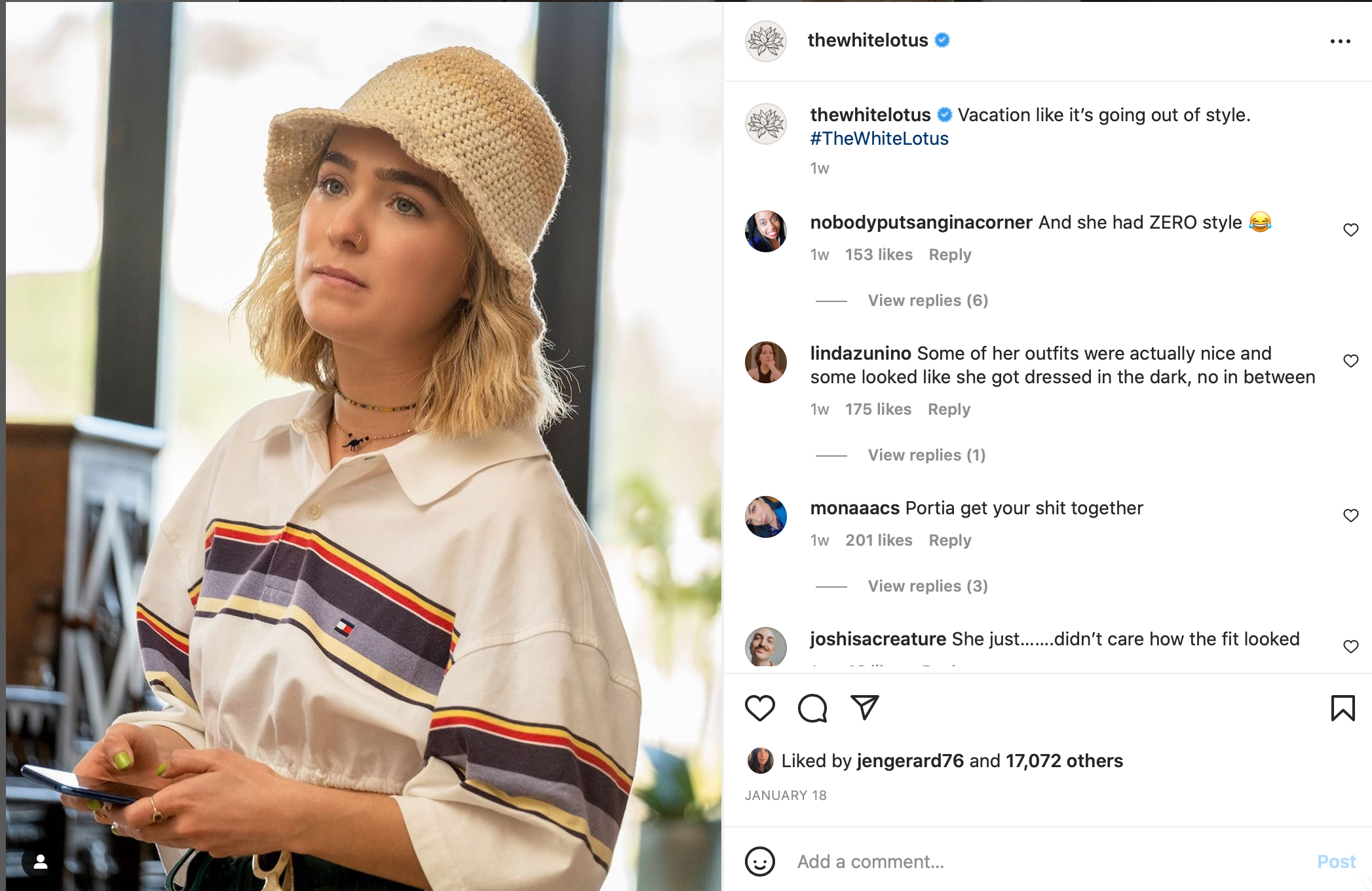Like lindazunino's comment
This screenshot has width=1372, height=891.
pyautogui.click(x=1350, y=361)
